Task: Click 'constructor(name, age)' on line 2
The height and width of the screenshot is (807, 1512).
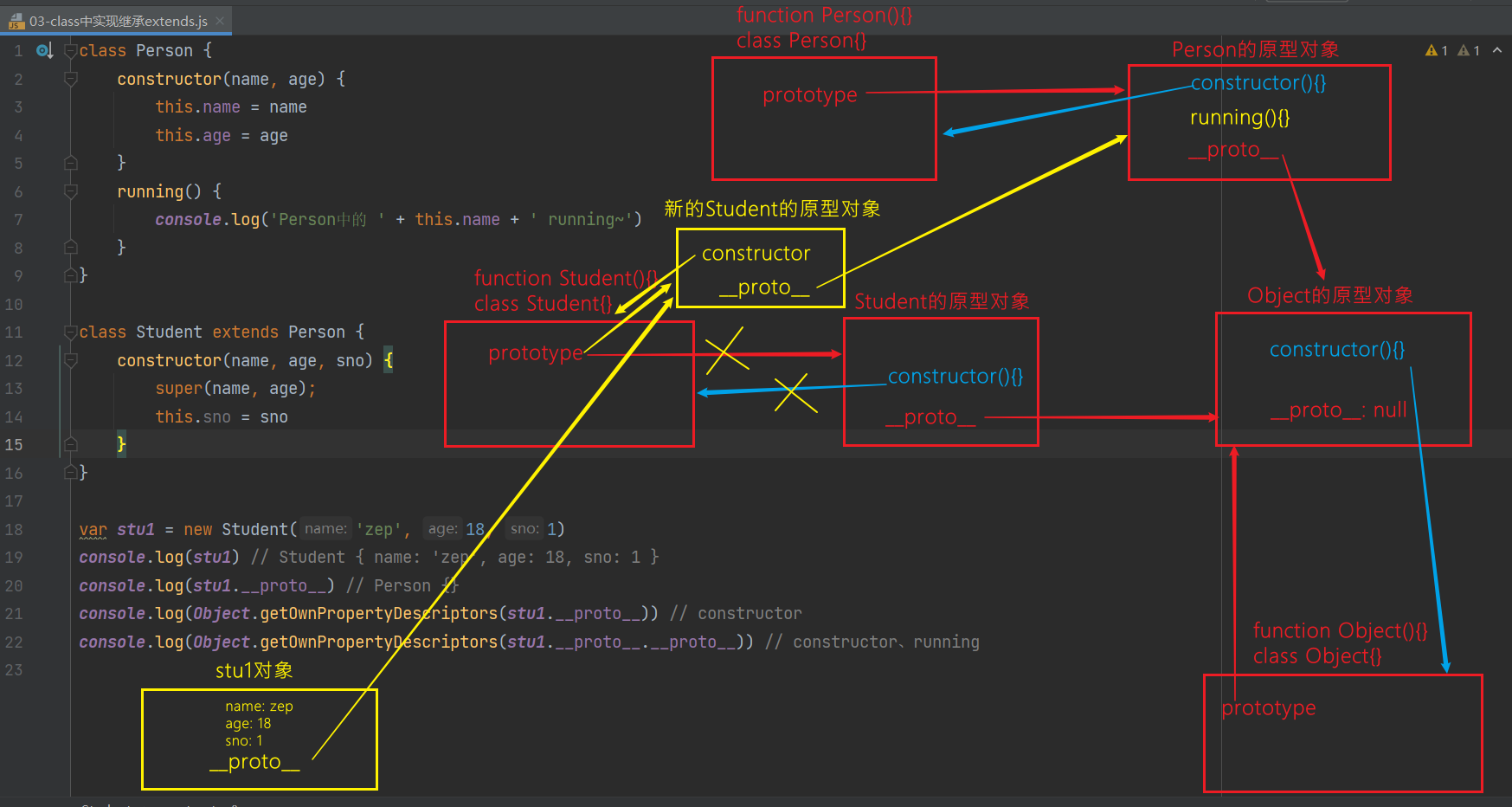Action: pyautogui.click(x=222, y=79)
